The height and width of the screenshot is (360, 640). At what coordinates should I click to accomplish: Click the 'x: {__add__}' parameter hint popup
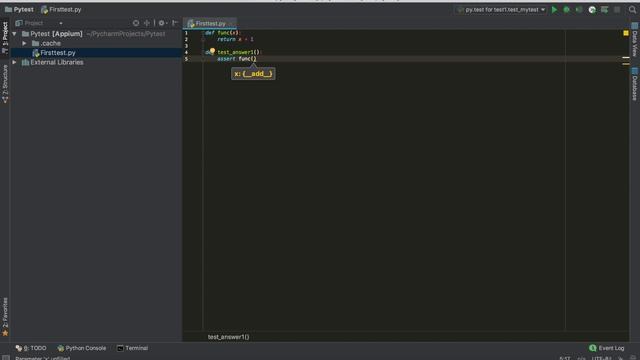253,74
